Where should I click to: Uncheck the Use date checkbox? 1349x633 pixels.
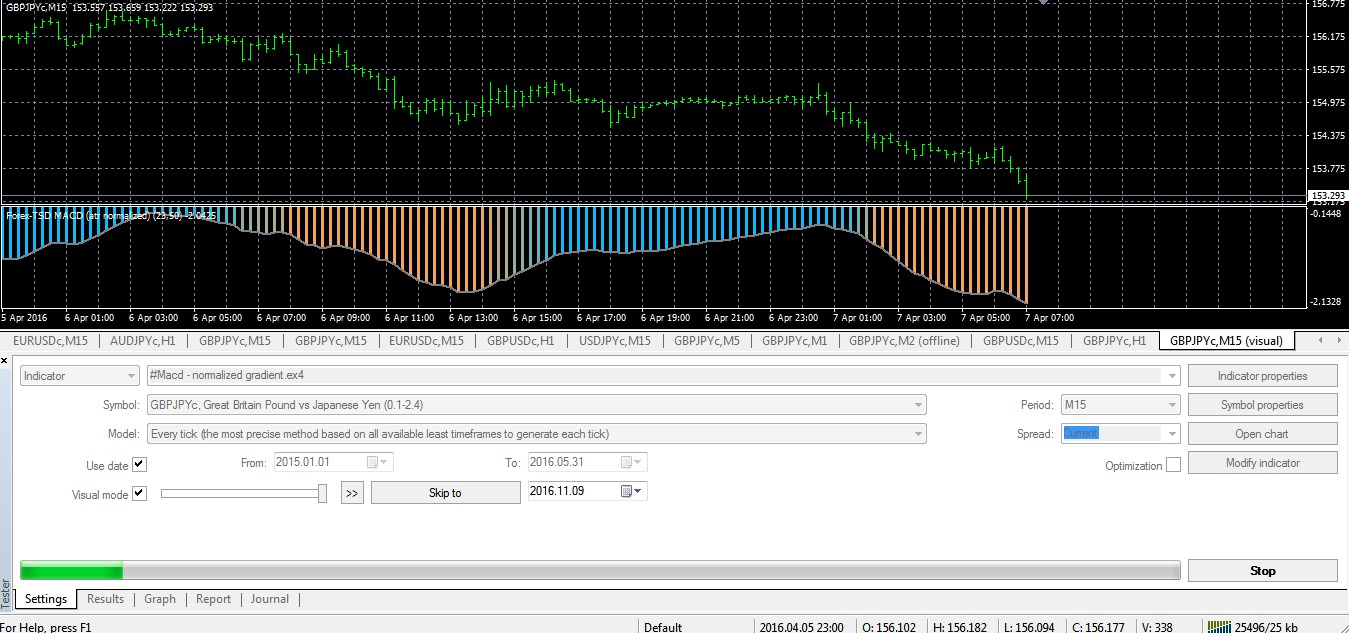[139, 465]
